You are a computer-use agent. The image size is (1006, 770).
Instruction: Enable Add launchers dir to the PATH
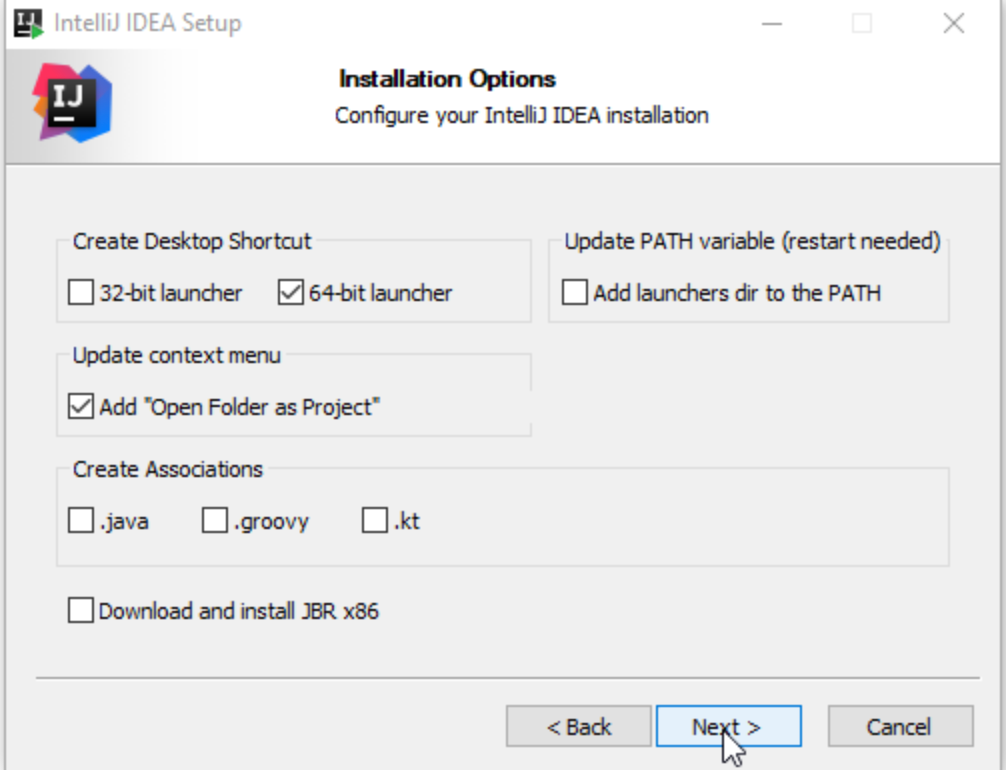575,293
